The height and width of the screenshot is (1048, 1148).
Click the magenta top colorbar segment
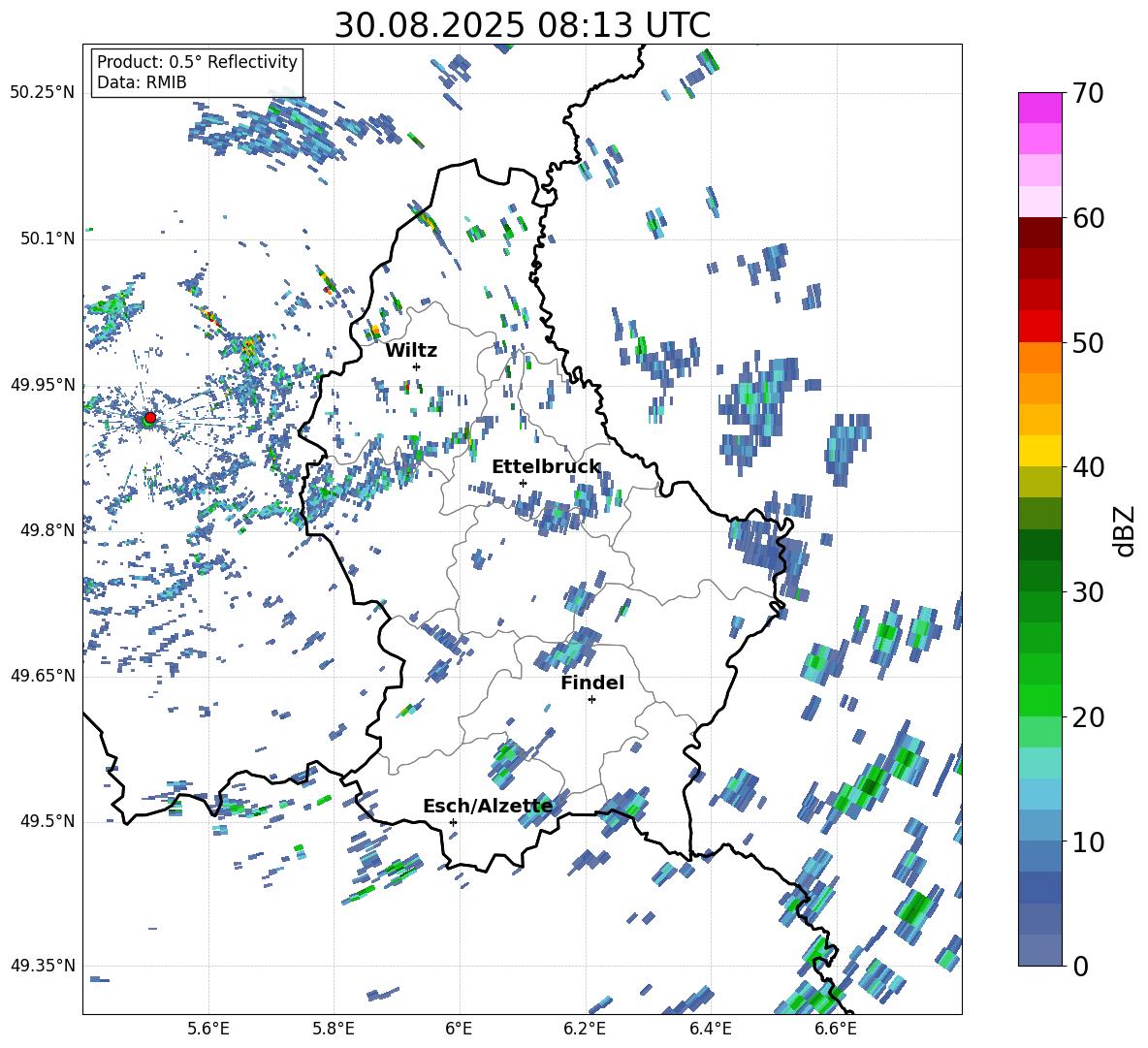click(x=1039, y=108)
